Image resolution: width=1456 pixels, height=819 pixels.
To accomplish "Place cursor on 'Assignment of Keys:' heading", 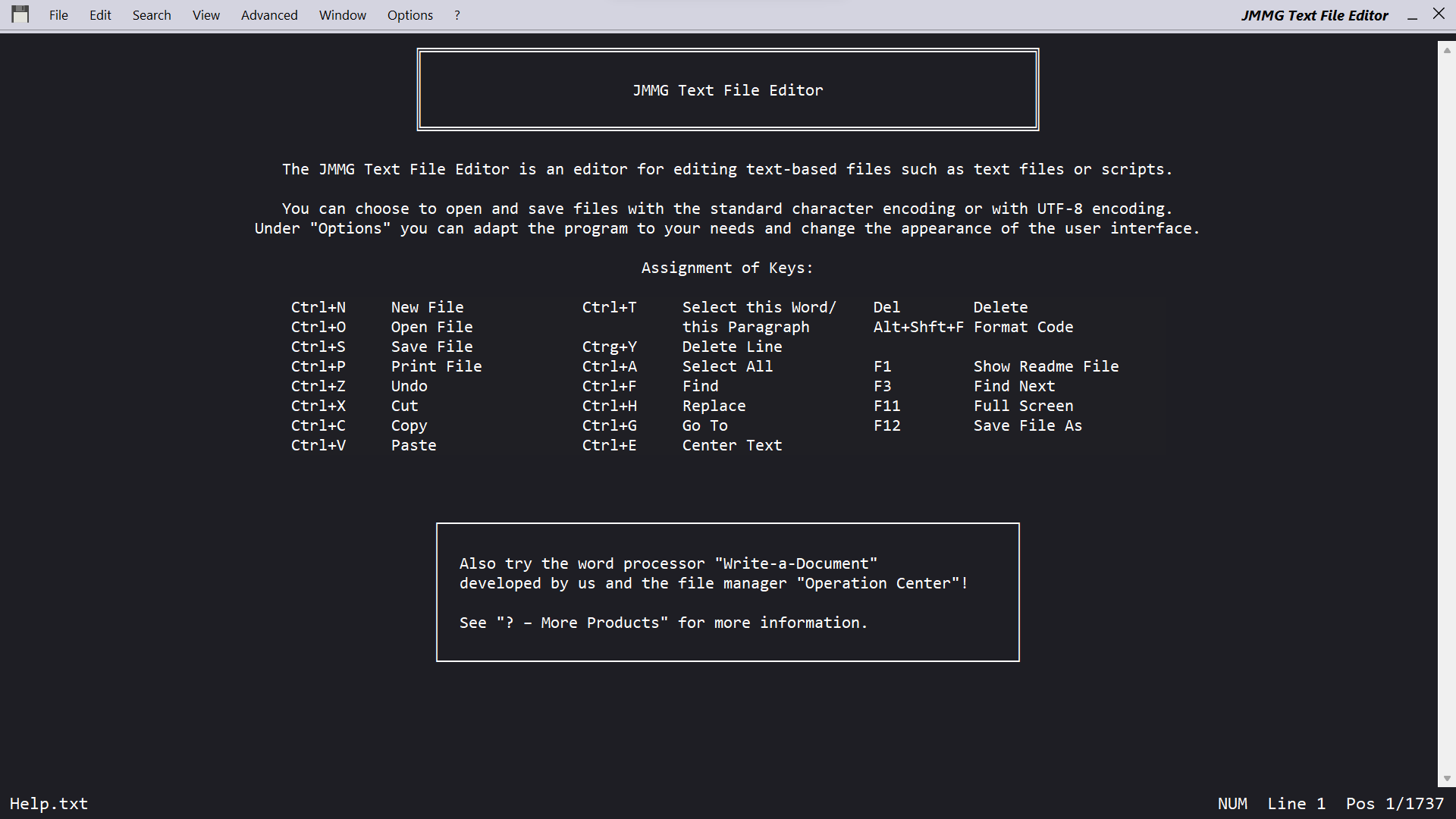I will (x=726, y=268).
